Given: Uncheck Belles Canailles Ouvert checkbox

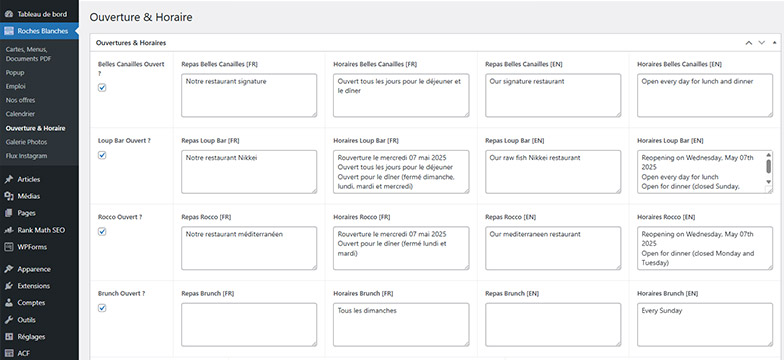Looking at the screenshot, I should [102, 88].
